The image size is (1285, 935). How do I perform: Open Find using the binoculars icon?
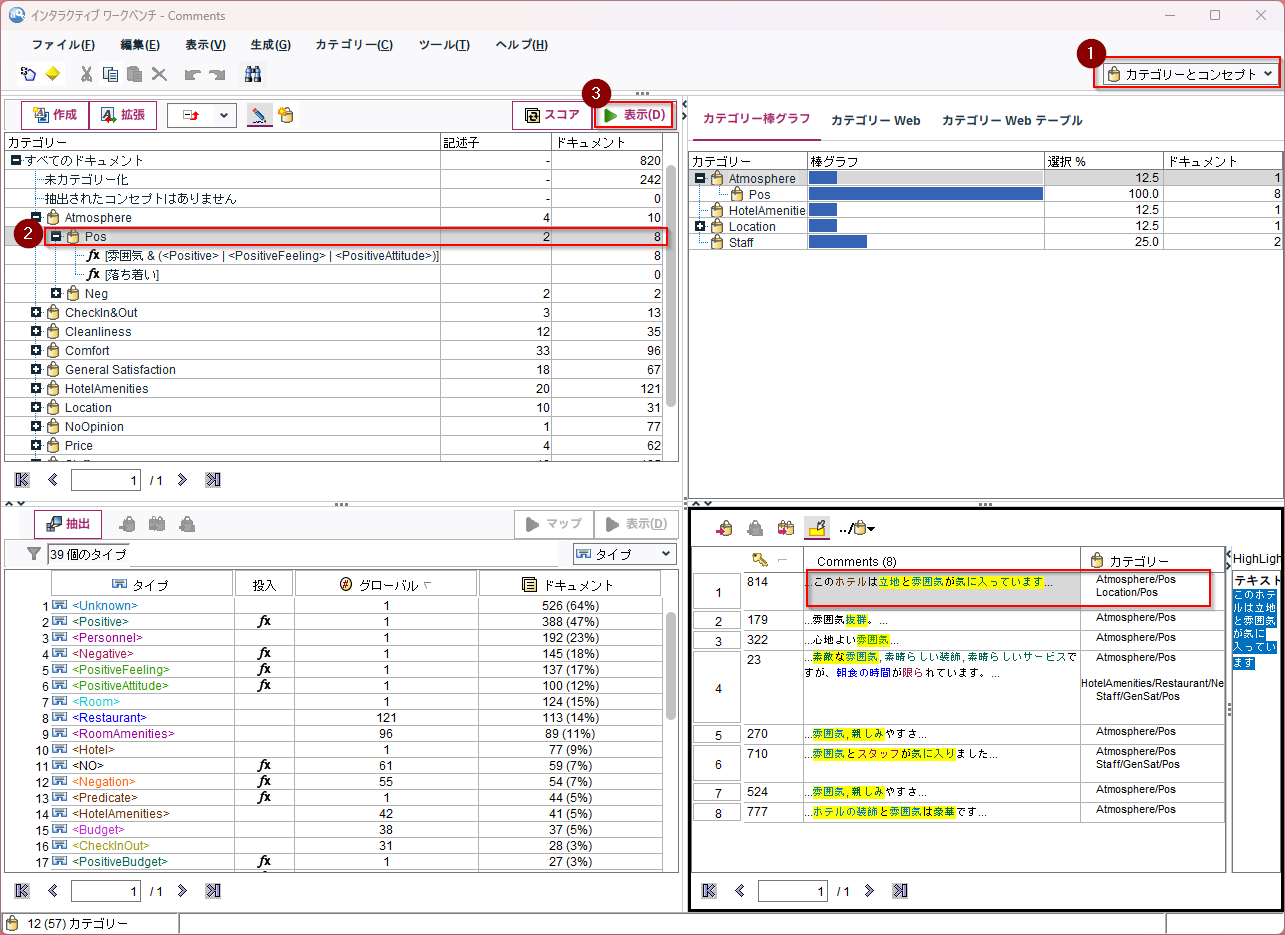point(253,74)
